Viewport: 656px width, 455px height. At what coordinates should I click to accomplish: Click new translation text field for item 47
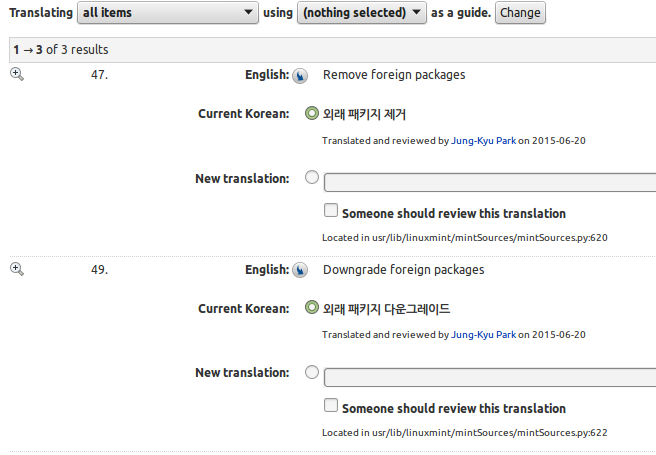(x=490, y=183)
